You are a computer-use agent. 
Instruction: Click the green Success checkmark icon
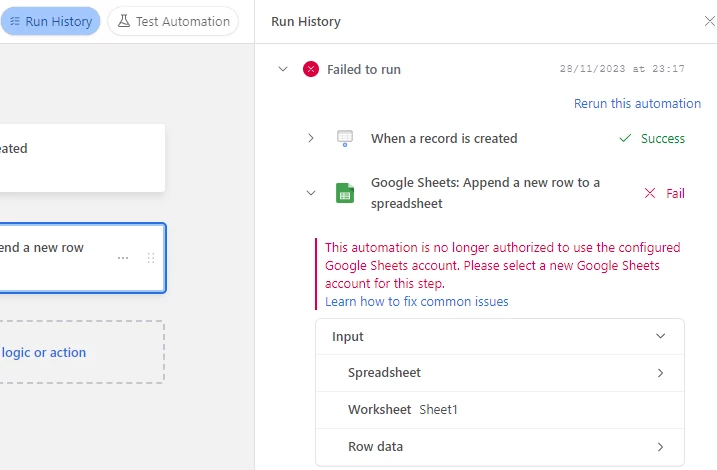click(626, 138)
